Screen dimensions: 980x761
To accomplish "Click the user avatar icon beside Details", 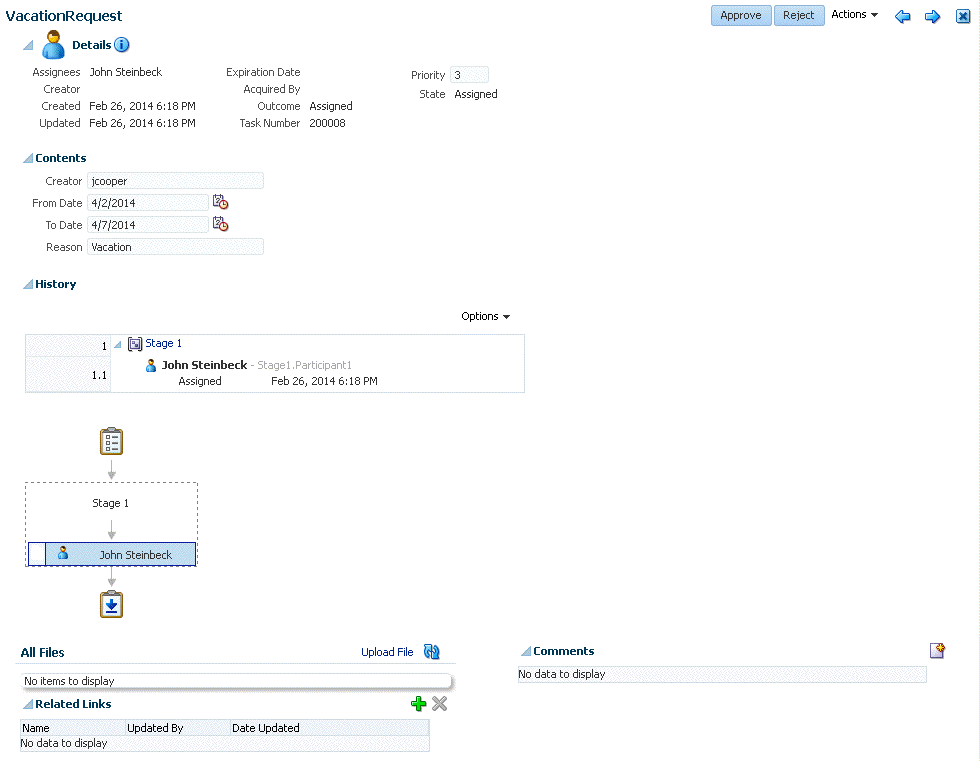I will tap(53, 45).
